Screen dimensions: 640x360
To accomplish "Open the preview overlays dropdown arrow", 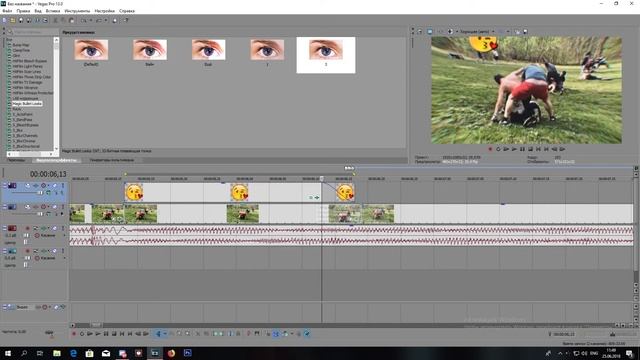I will [508, 31].
